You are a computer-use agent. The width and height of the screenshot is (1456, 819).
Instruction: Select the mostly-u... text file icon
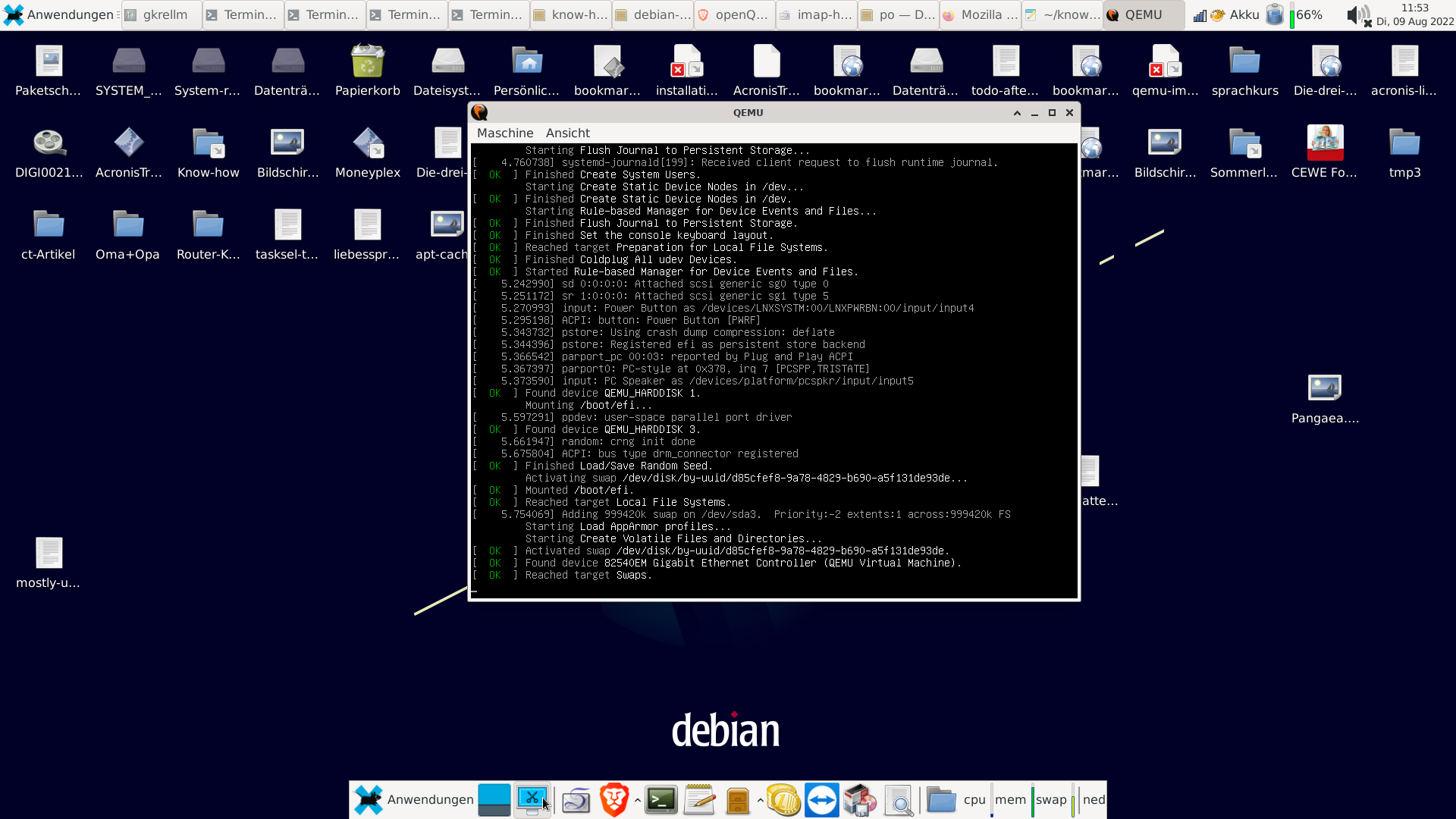49,563
